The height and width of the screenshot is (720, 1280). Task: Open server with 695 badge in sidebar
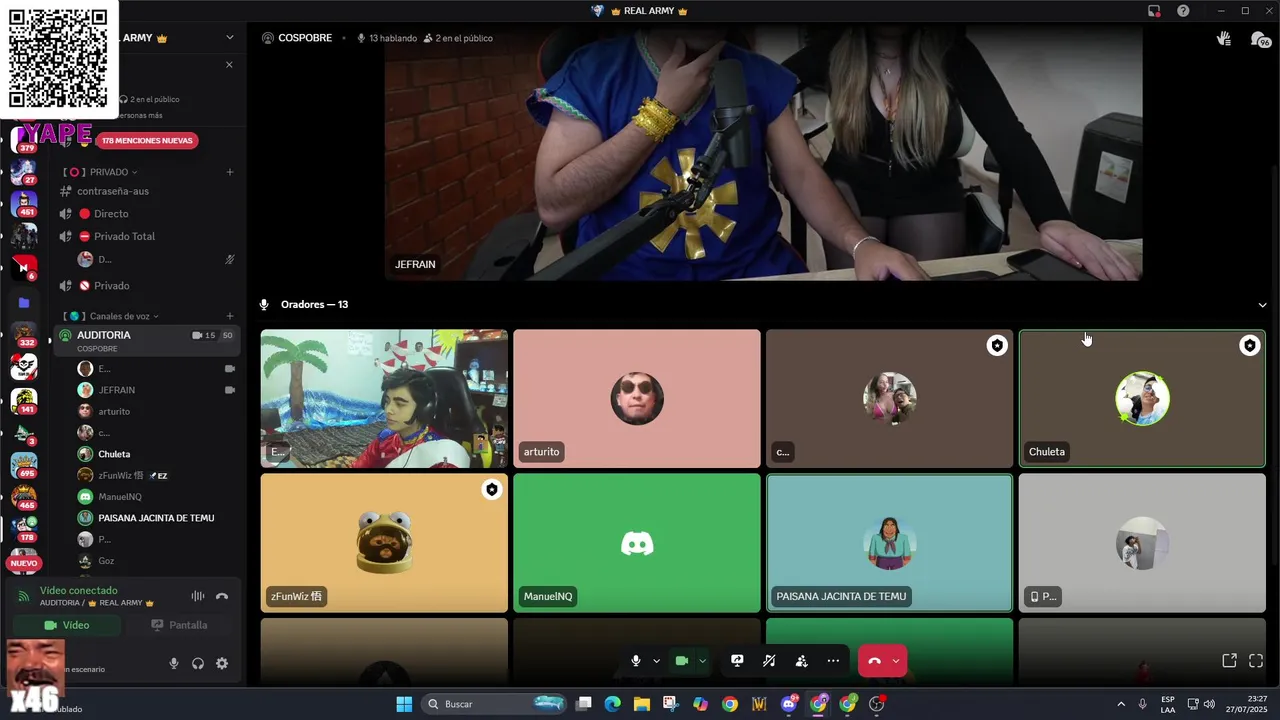point(24,466)
